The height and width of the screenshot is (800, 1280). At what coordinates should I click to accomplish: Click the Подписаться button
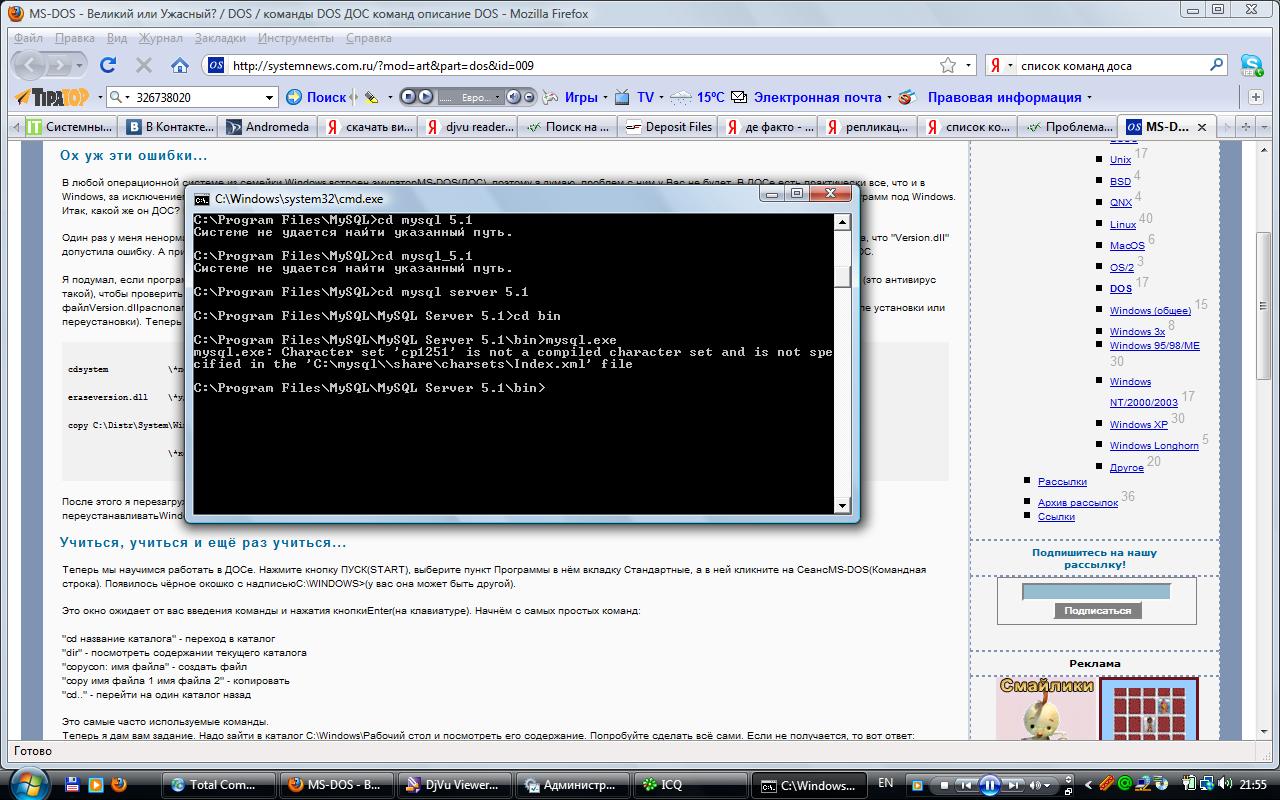click(1097, 610)
